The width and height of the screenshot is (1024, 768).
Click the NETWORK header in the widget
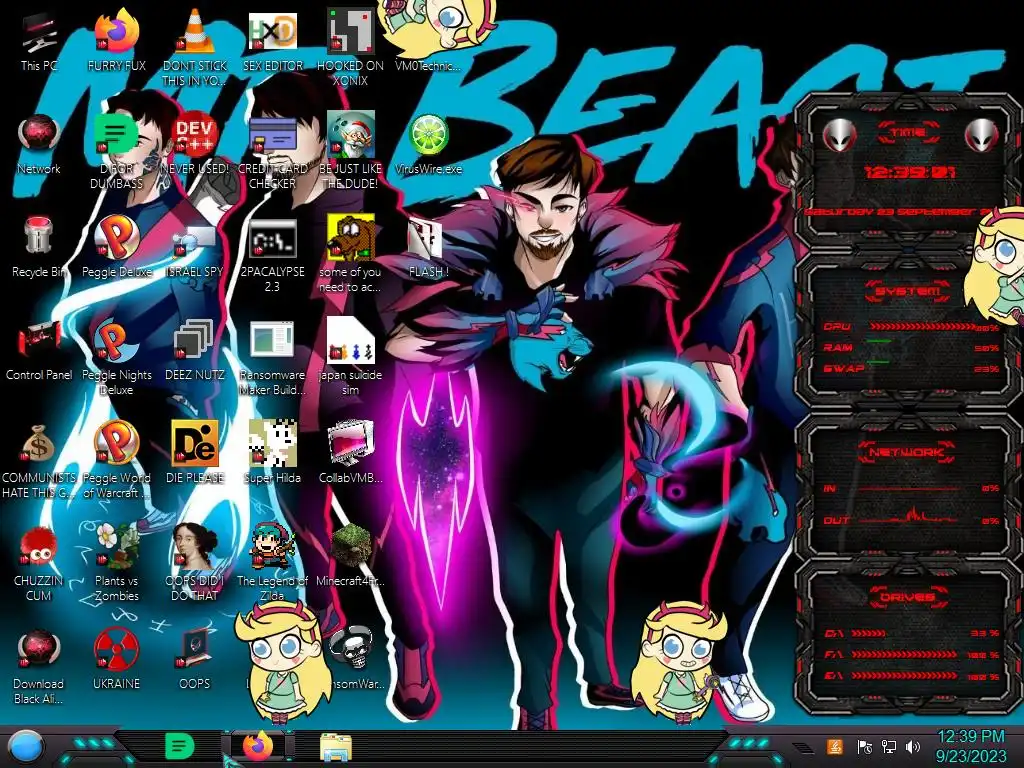[908, 452]
